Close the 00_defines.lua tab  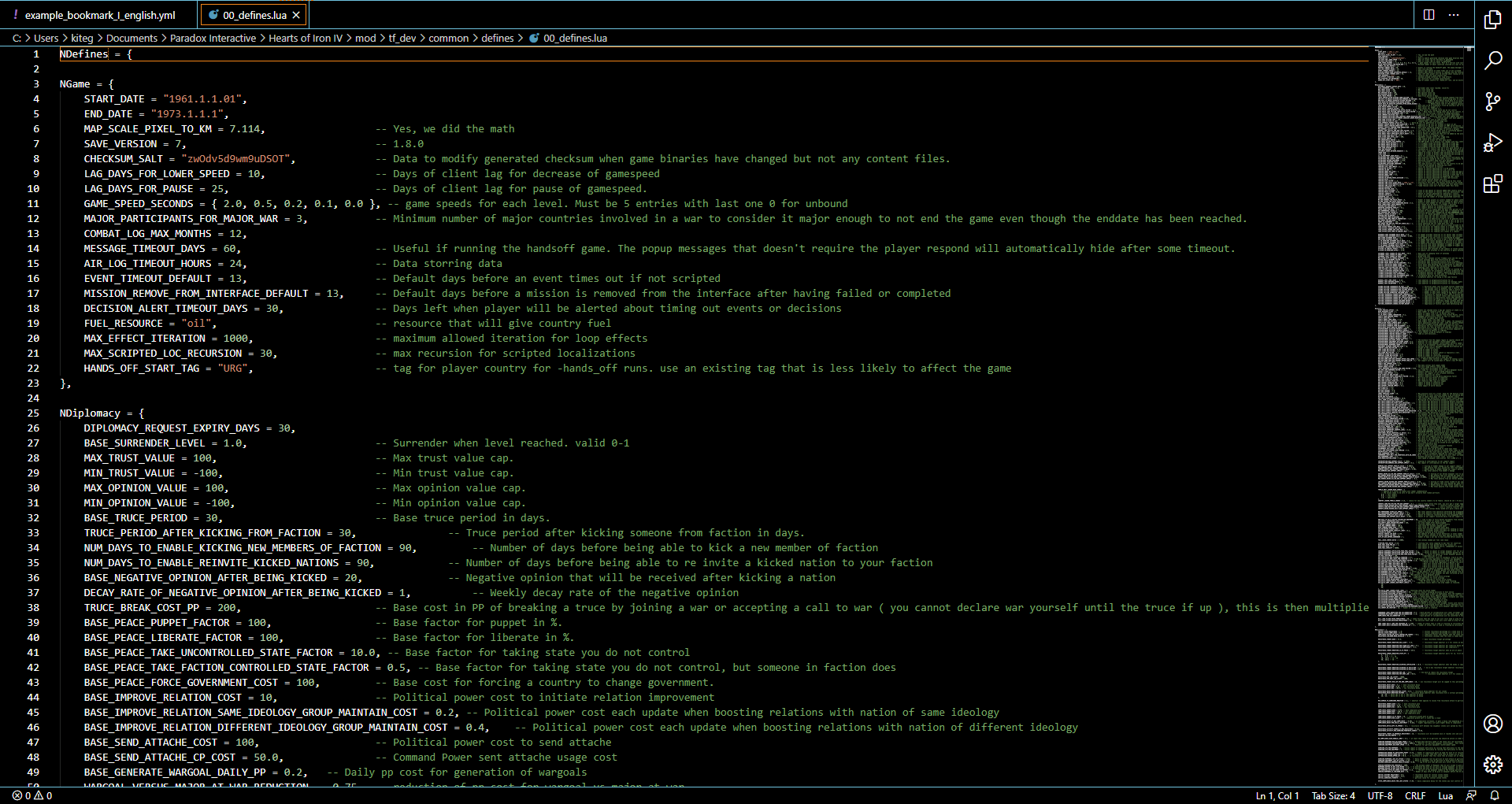click(296, 15)
